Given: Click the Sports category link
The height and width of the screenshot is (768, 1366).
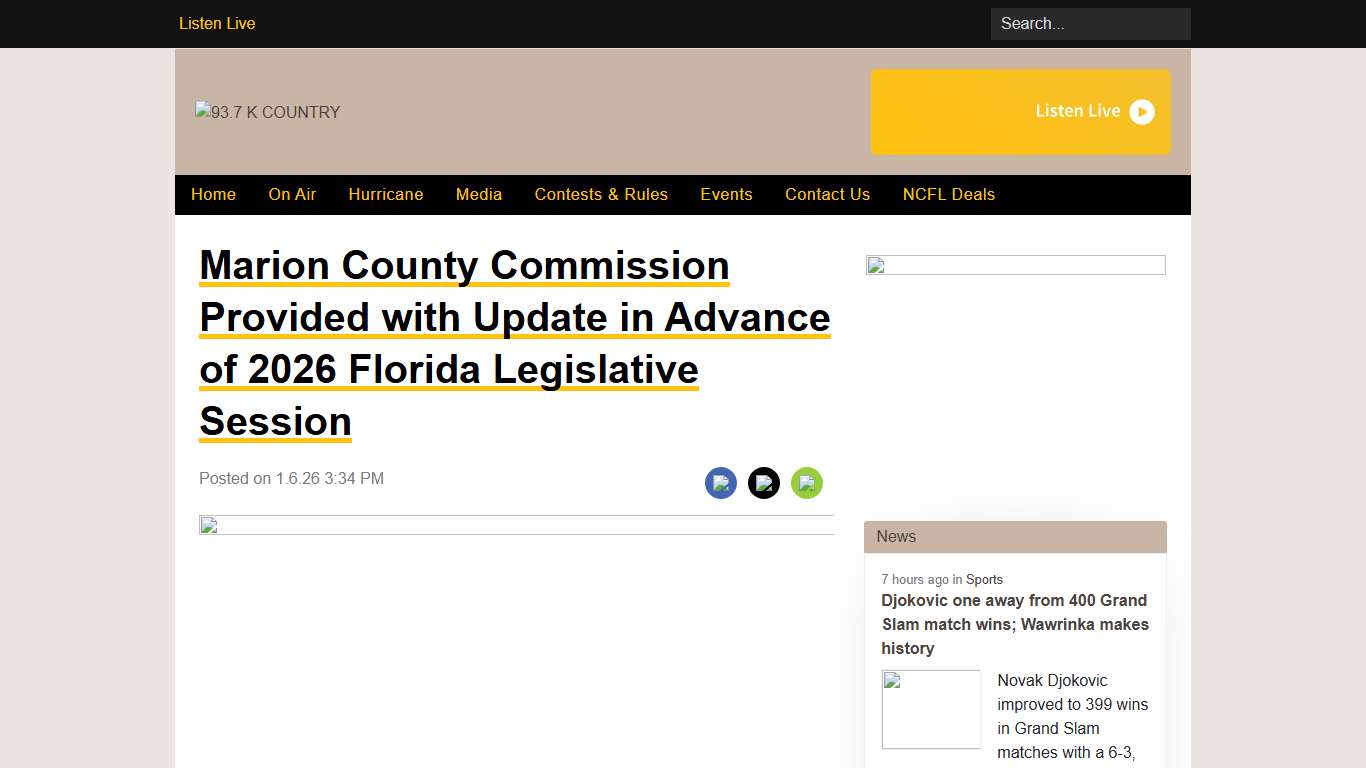Looking at the screenshot, I should (984, 579).
